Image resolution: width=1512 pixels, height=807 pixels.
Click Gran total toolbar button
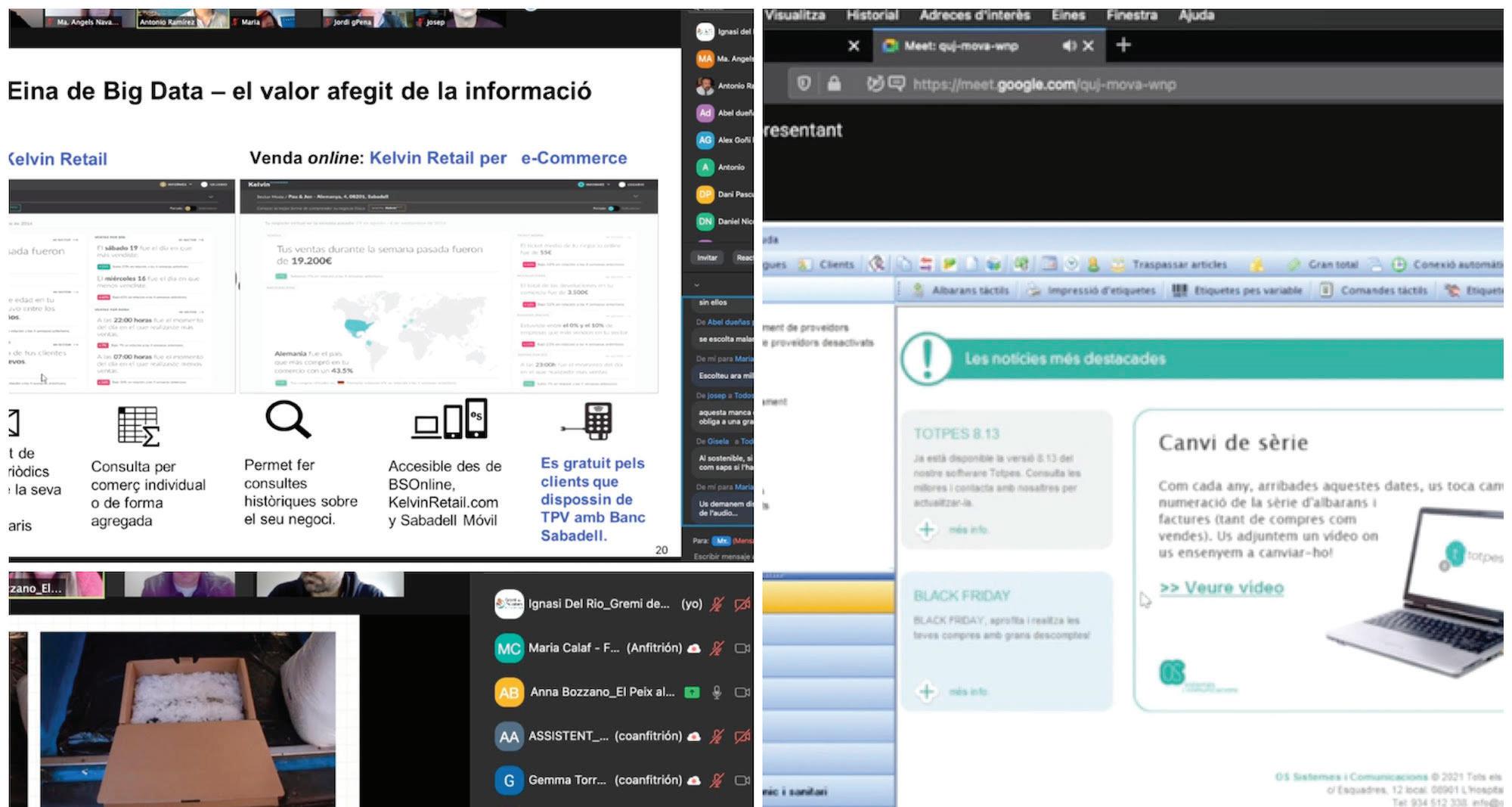tap(1324, 265)
